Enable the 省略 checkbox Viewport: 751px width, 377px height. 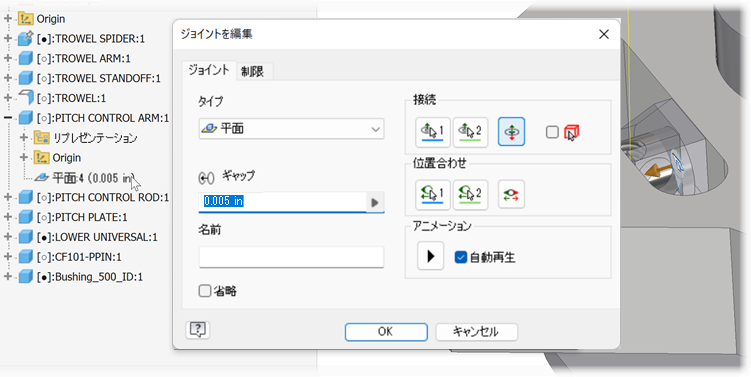205,291
